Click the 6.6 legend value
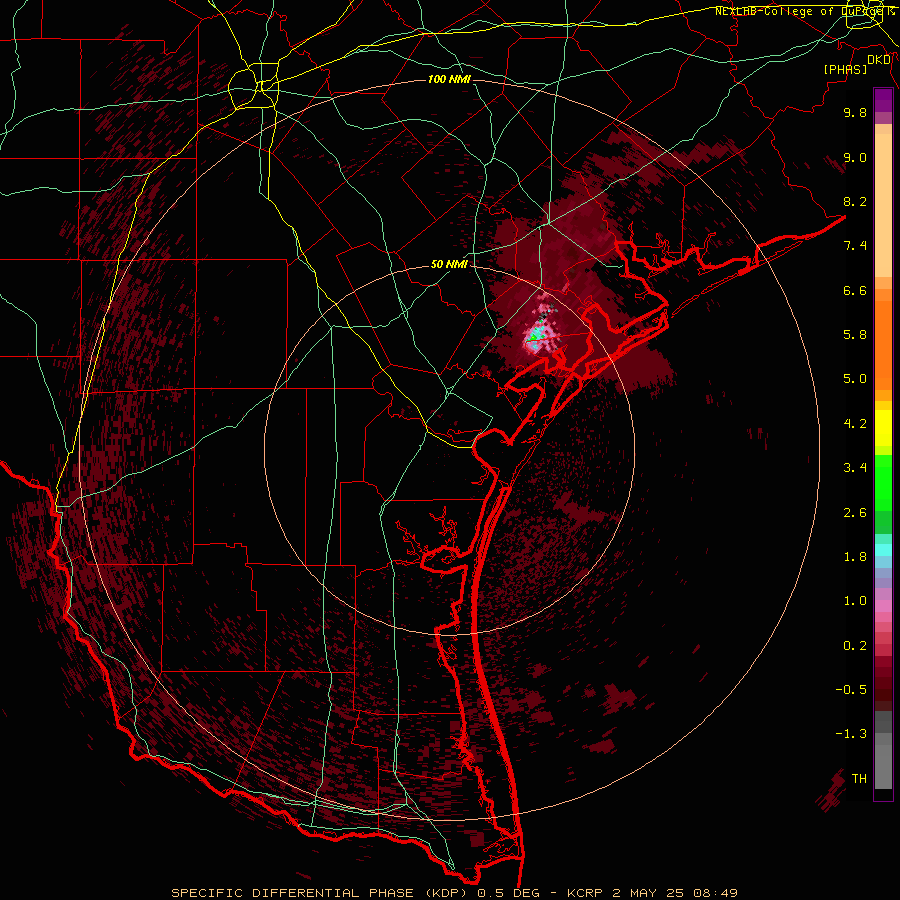The width and height of the screenshot is (900, 900). click(855, 290)
